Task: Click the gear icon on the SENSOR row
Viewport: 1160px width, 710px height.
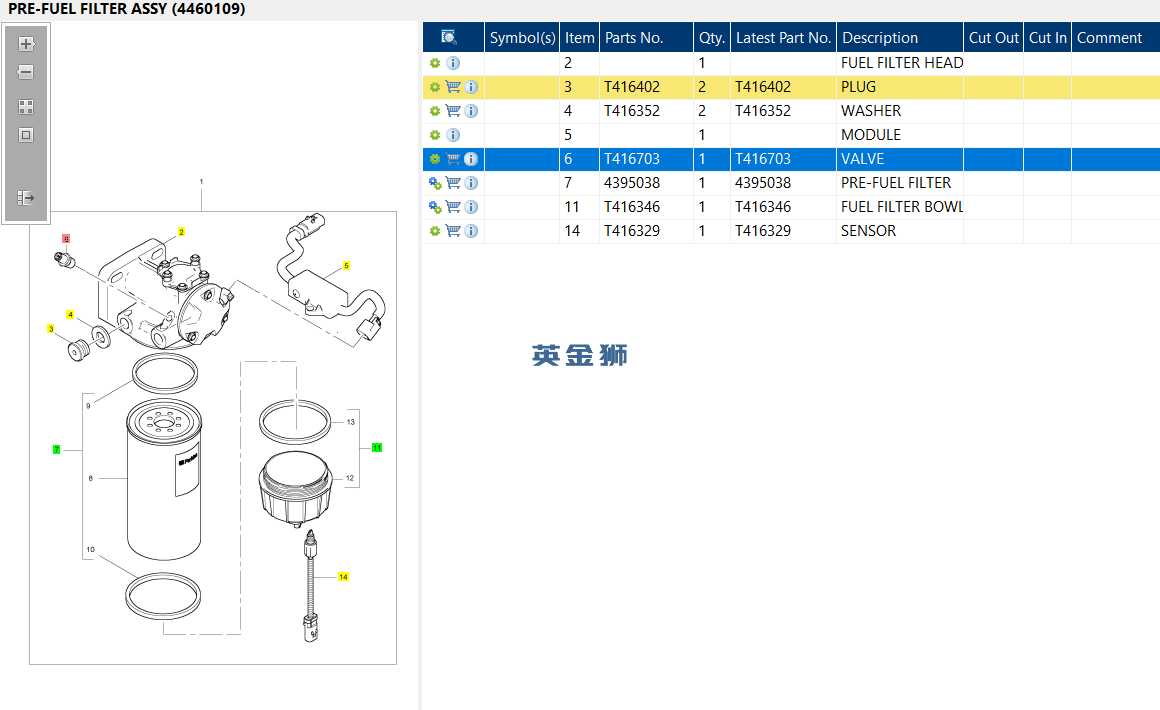Action: tap(435, 231)
